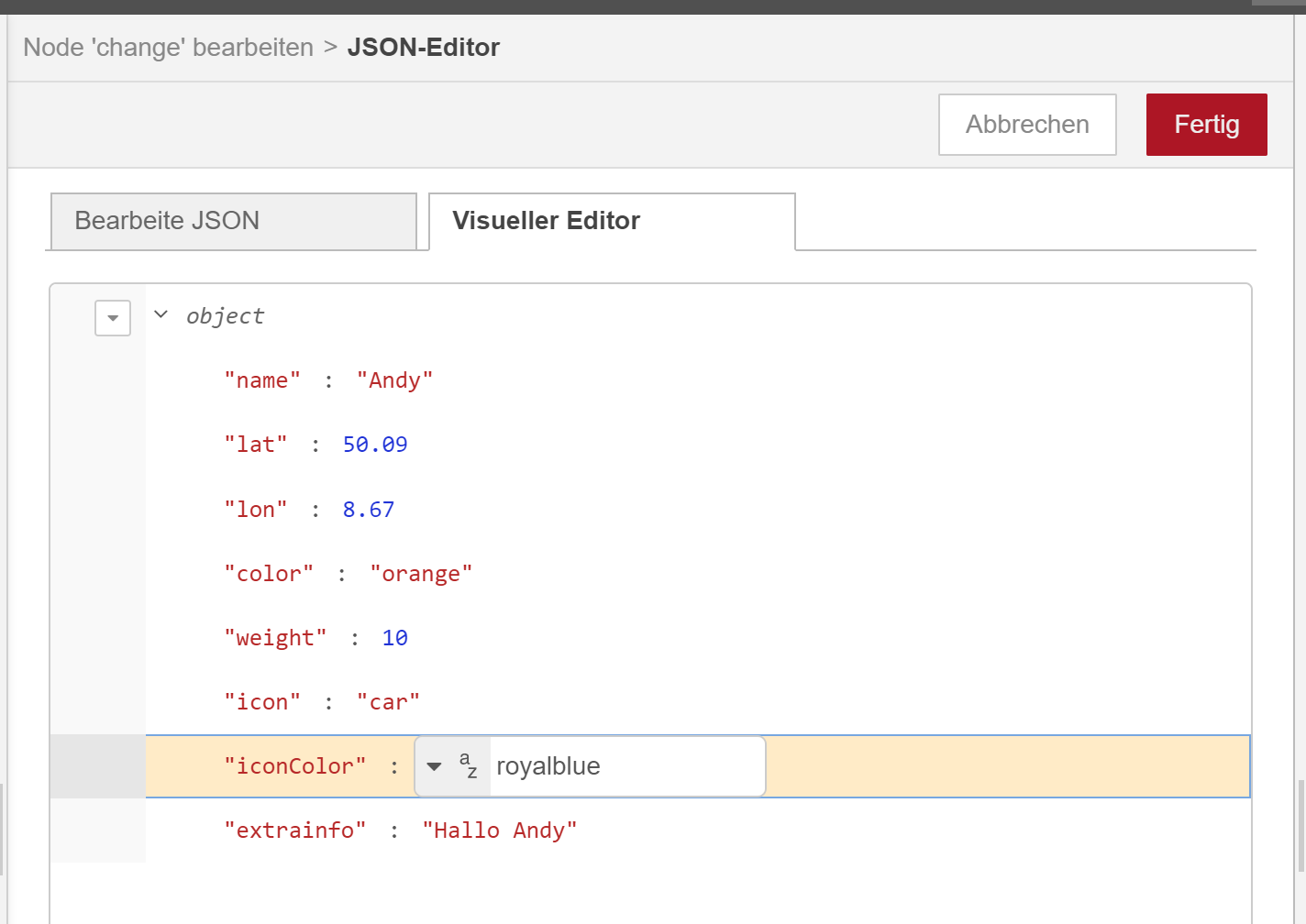Click the 8.67 value
This screenshot has width=1306, height=924.
369,510
